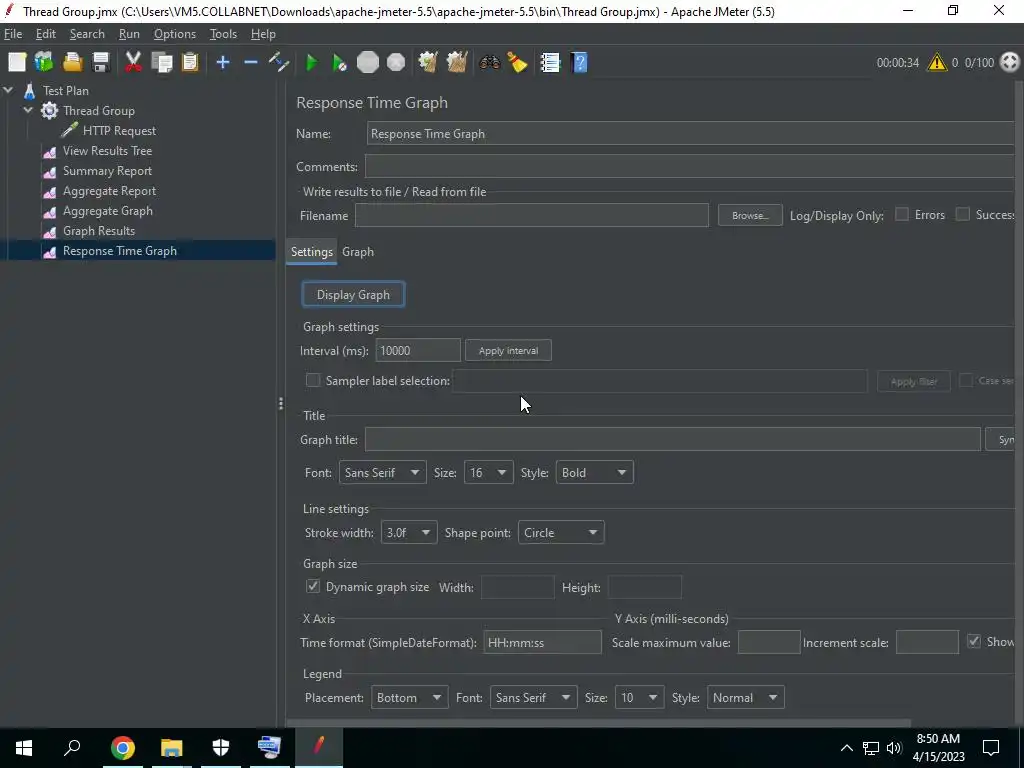The width and height of the screenshot is (1024, 768).
Task: Click the Interval (ms) input field
Action: (x=418, y=351)
